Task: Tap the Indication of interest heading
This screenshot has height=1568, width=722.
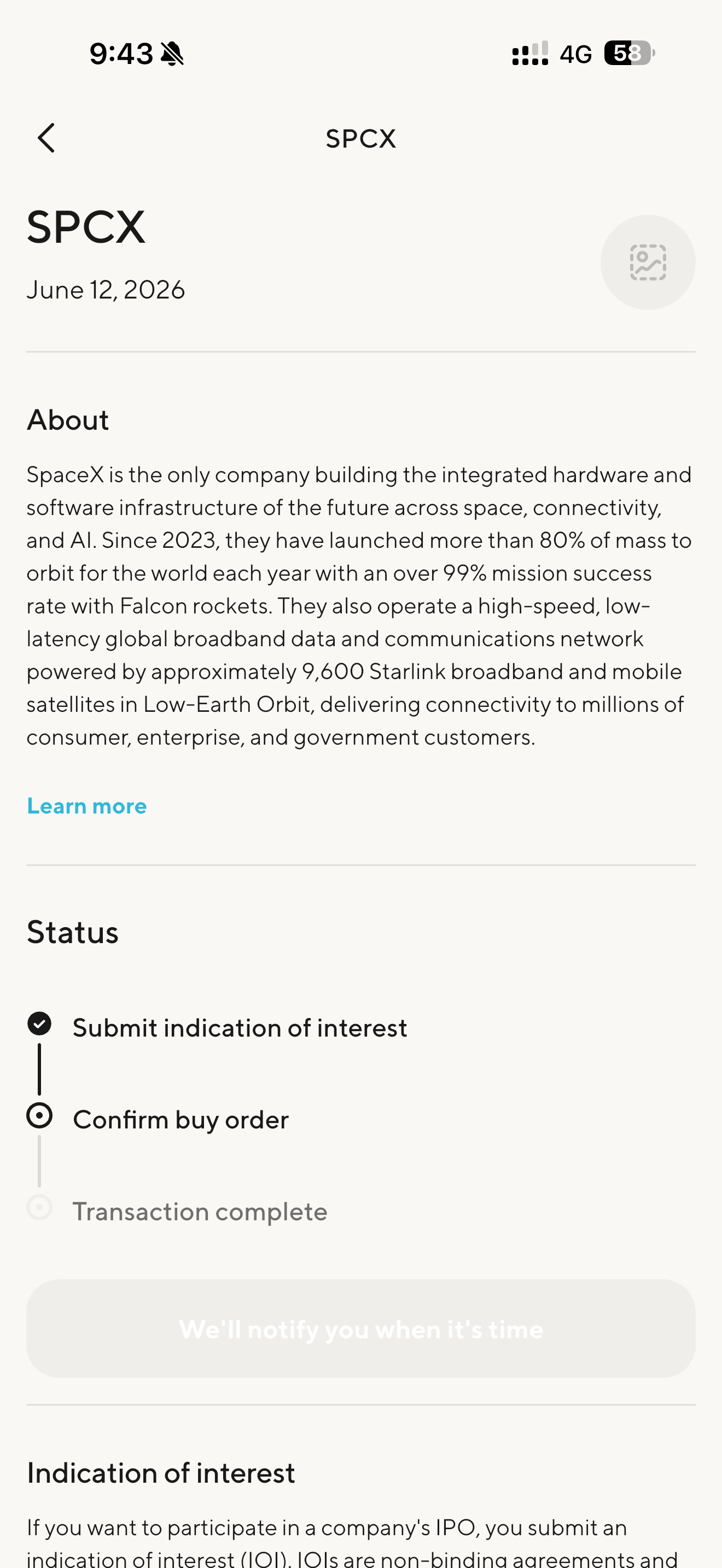Action: click(161, 1473)
